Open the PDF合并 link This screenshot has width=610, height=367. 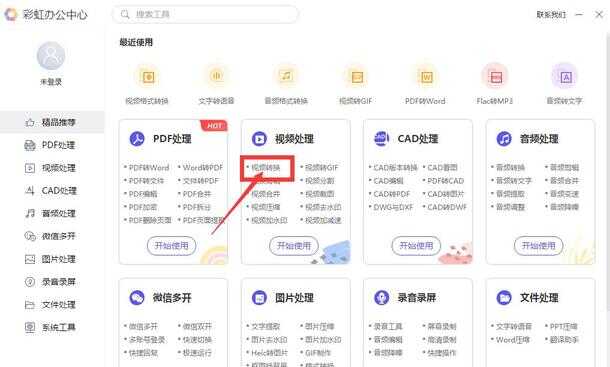pyautogui.click(x=197, y=194)
